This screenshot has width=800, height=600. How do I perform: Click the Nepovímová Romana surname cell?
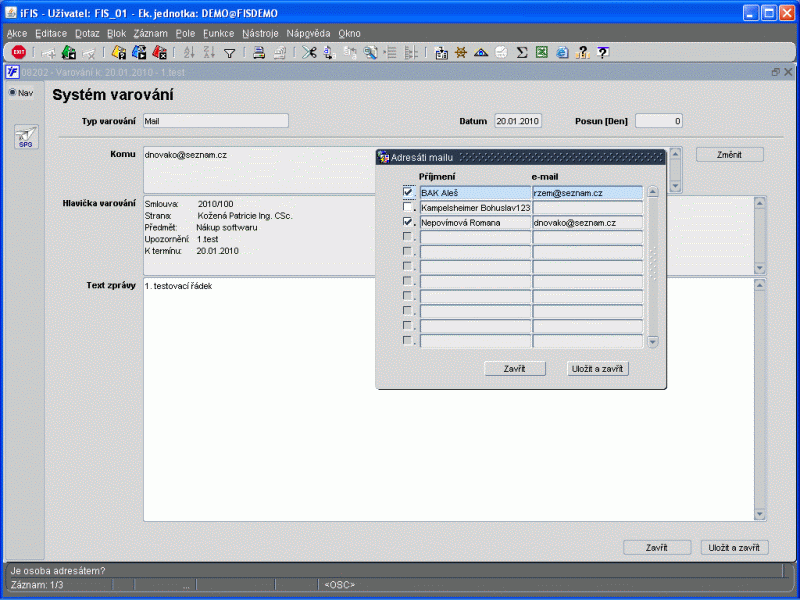[x=475, y=222]
